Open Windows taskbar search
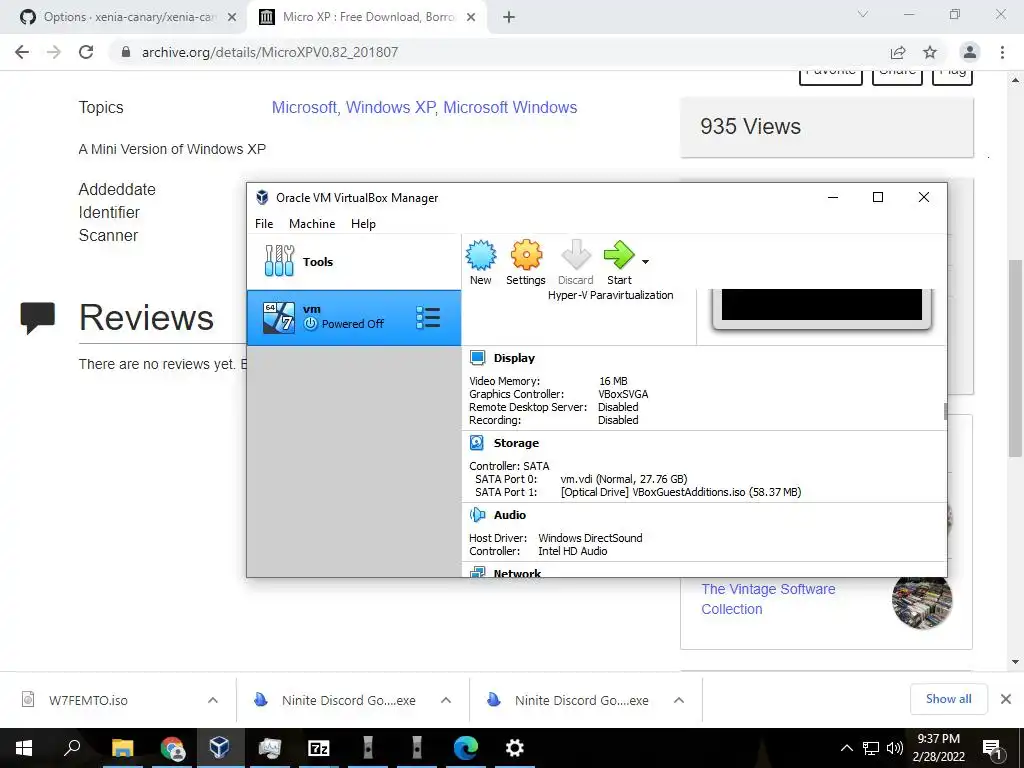This screenshot has height=768, width=1024. [x=72, y=748]
